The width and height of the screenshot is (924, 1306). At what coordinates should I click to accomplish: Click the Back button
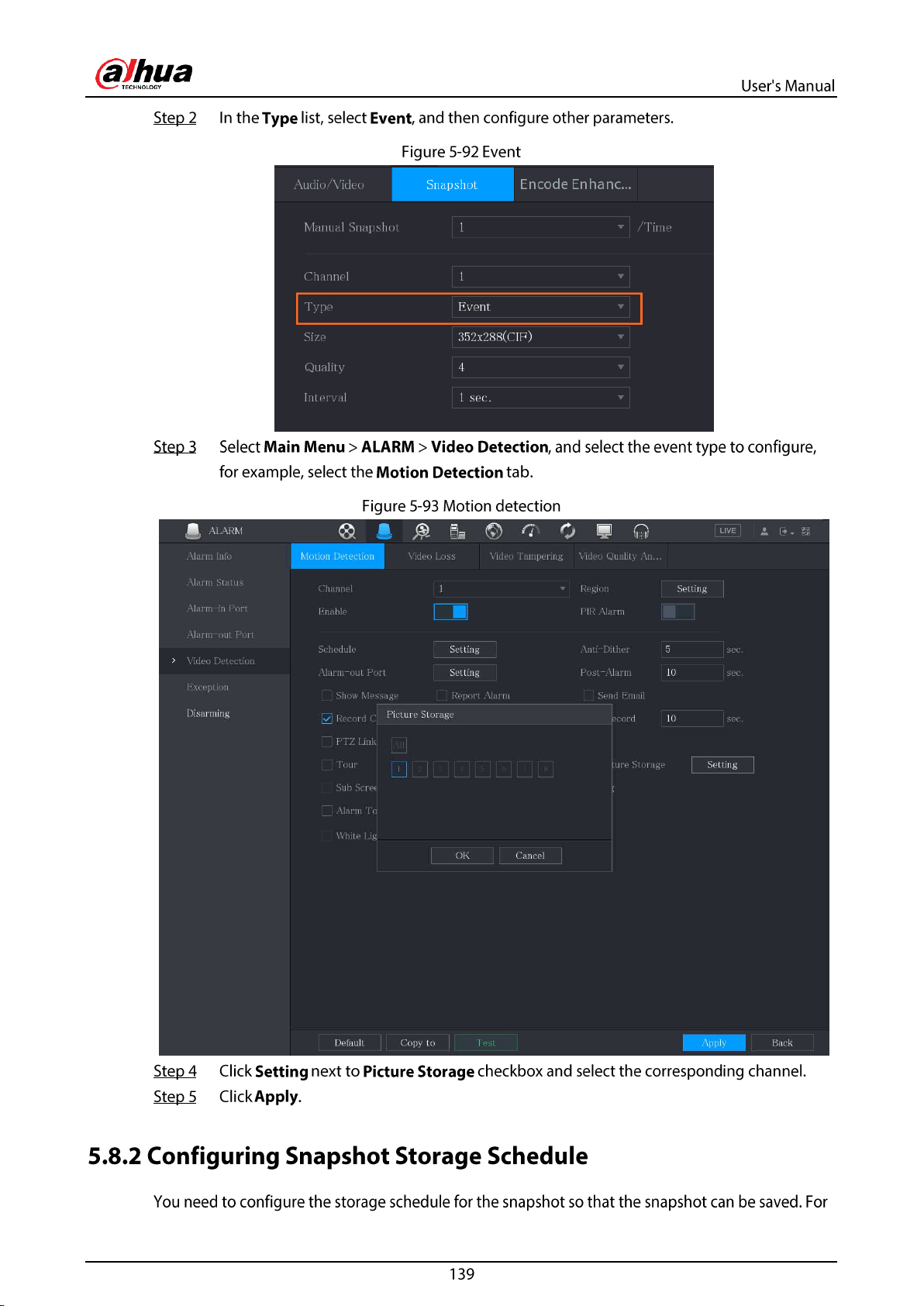pyautogui.click(x=782, y=1042)
